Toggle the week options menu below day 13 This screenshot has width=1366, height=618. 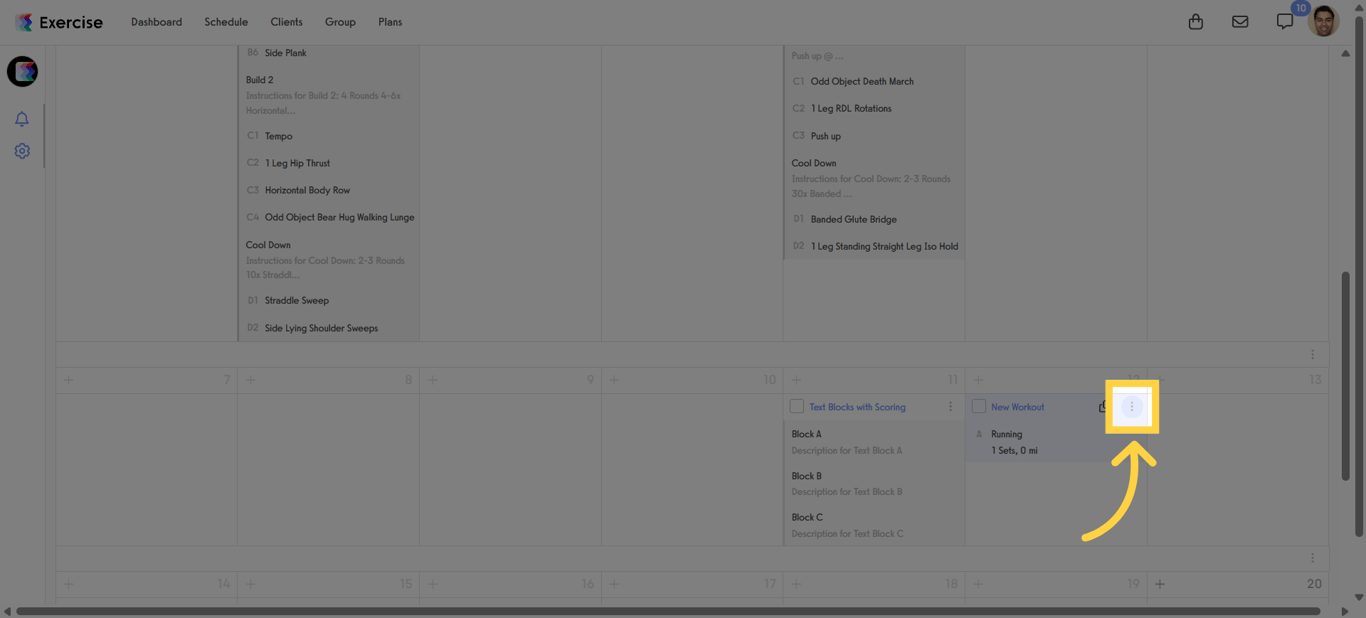click(1313, 557)
